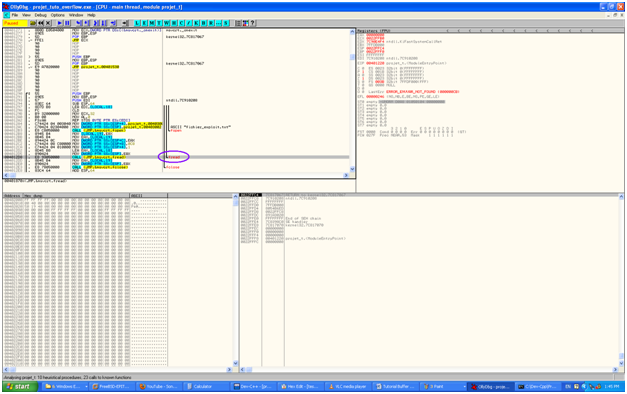Image resolution: width=627 pixels, height=394 pixels.
Task: Click stack pane vertical scrollbar down arrow
Action: 621,363
